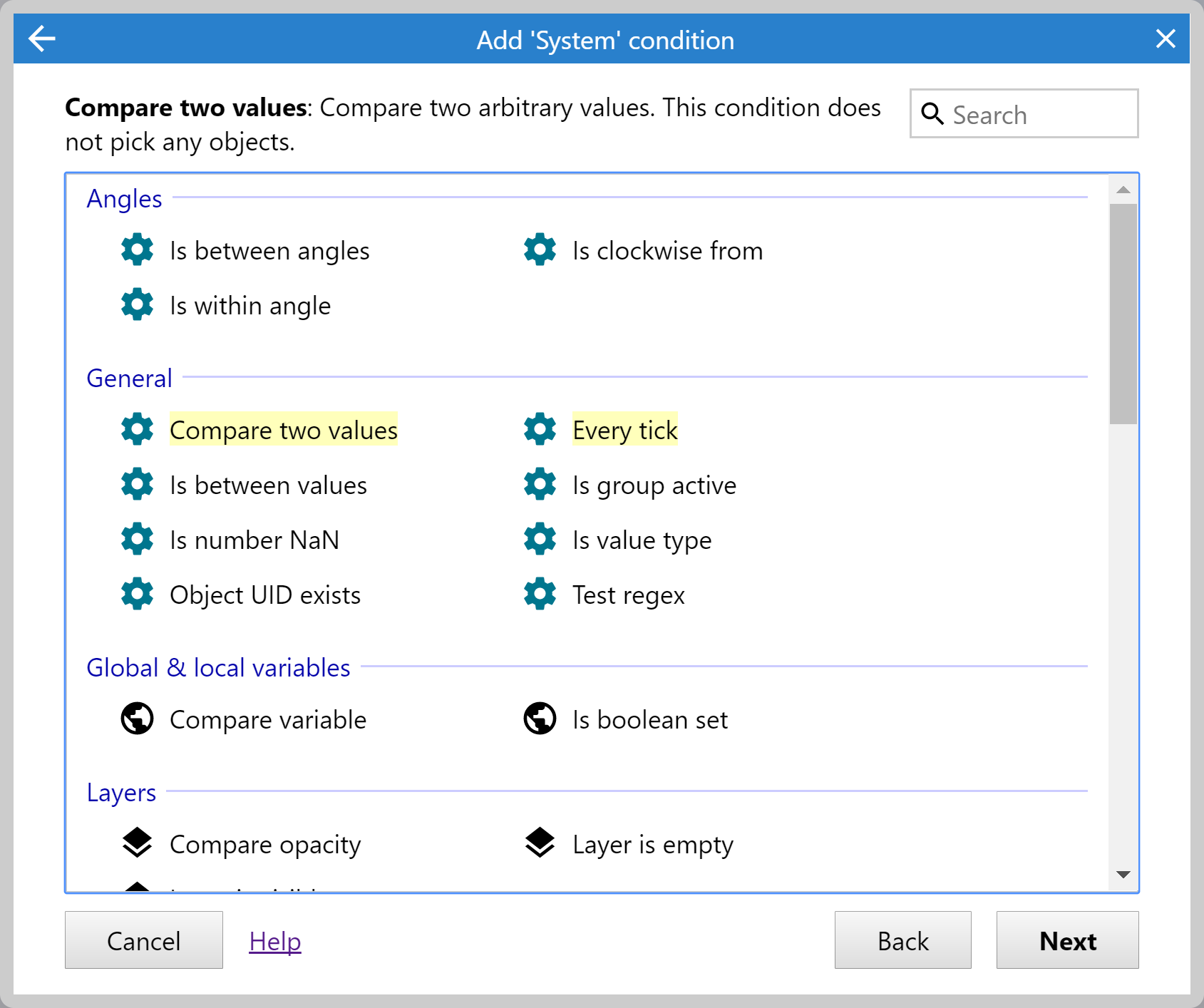This screenshot has width=1204, height=1008.
Task: Click the layers icon beside Layer is empty
Action: click(x=540, y=843)
